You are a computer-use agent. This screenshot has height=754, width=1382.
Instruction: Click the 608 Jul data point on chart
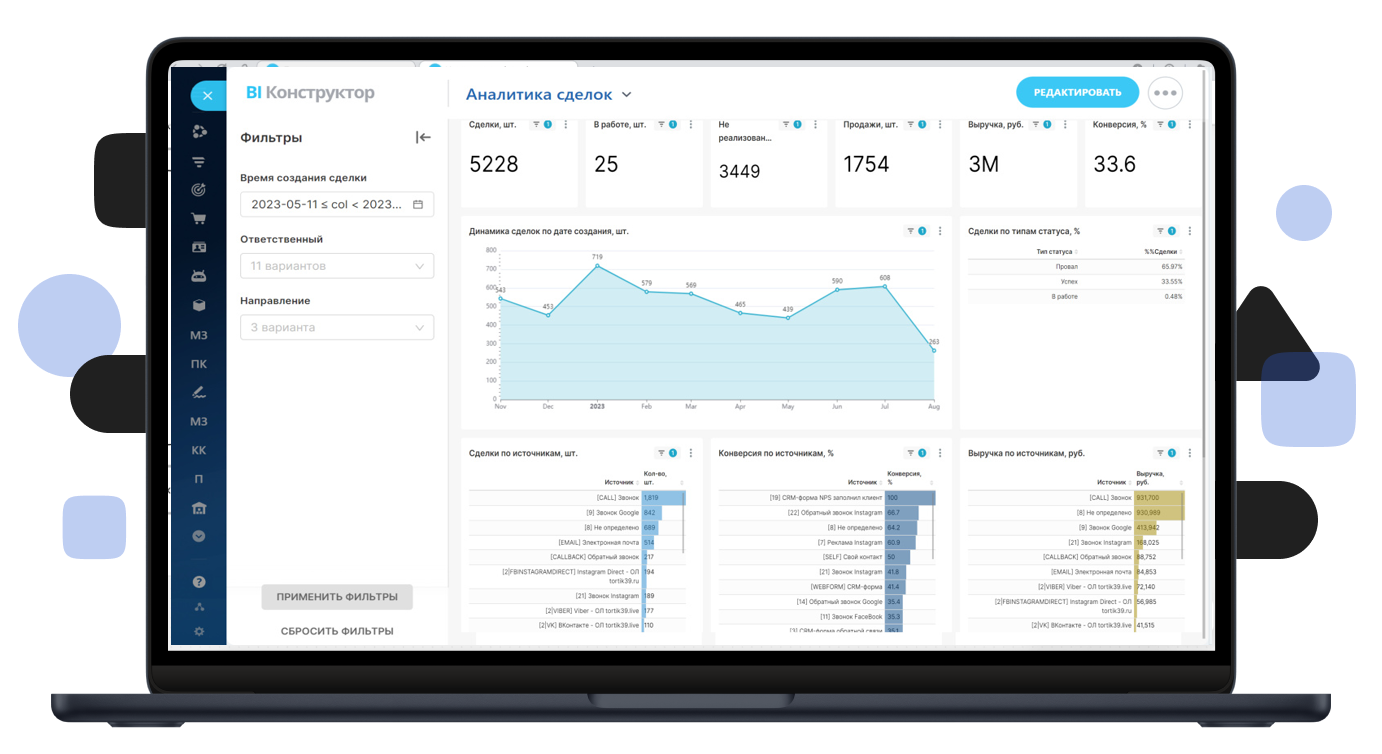pos(886,287)
